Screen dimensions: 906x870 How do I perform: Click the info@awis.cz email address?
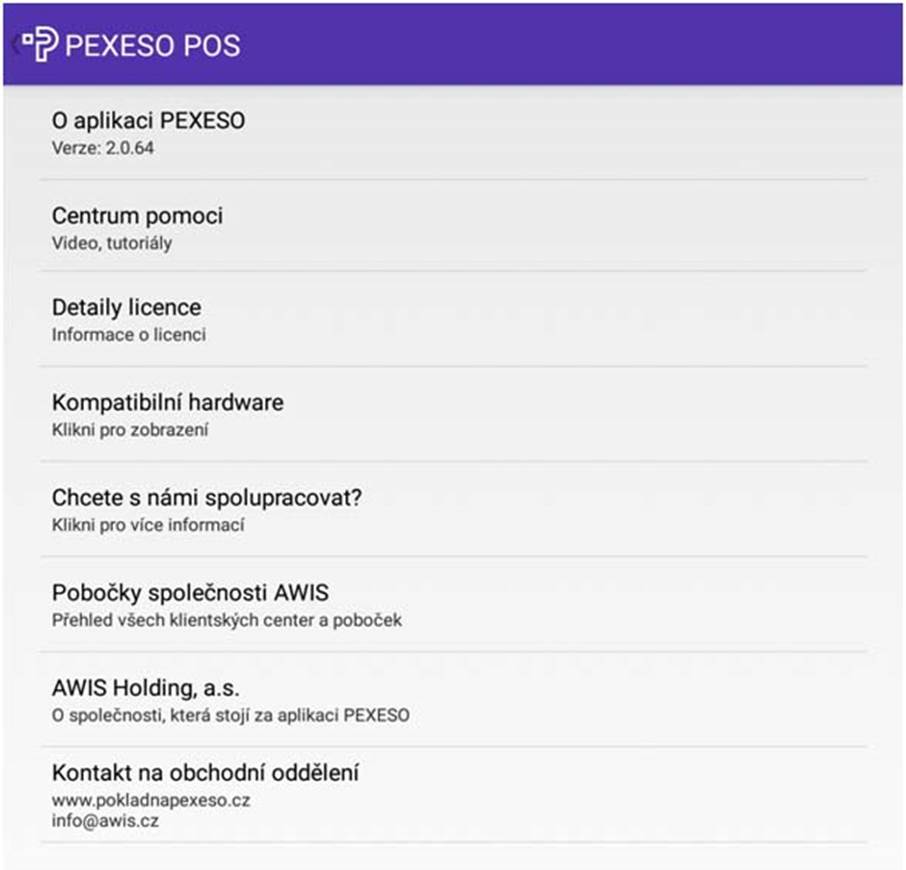point(105,821)
